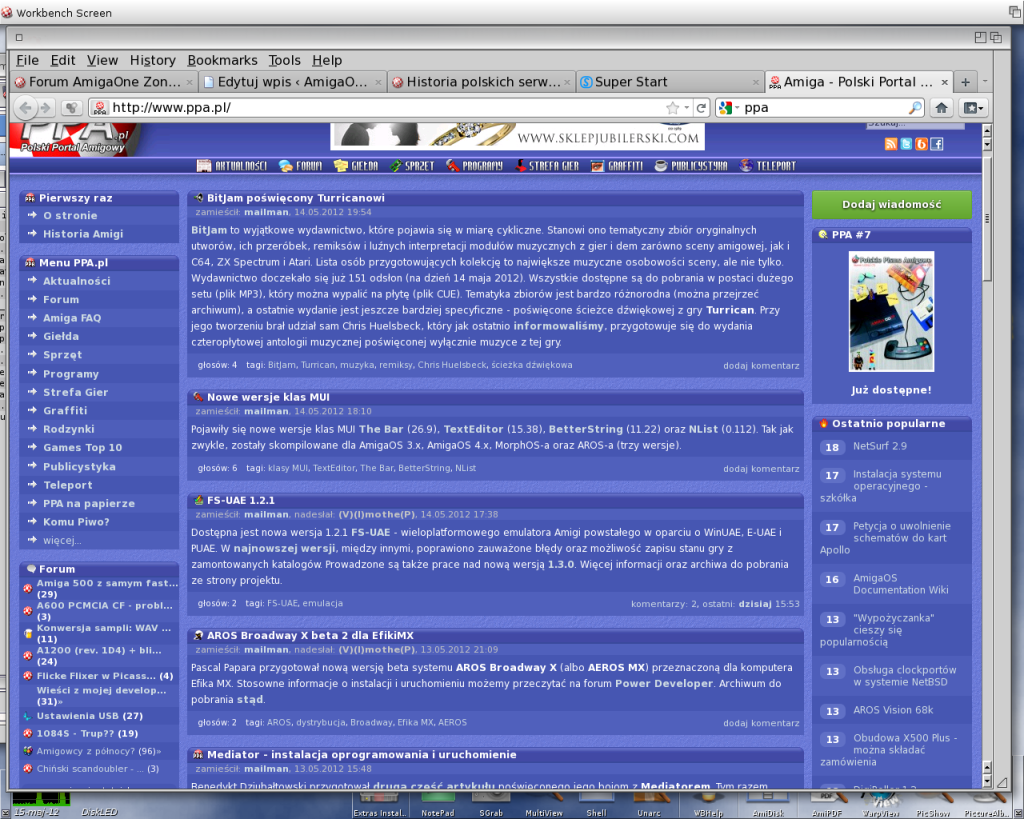The height and width of the screenshot is (819, 1024).
Task: Click the Turrican tag under BitJam article
Action: (x=319, y=365)
